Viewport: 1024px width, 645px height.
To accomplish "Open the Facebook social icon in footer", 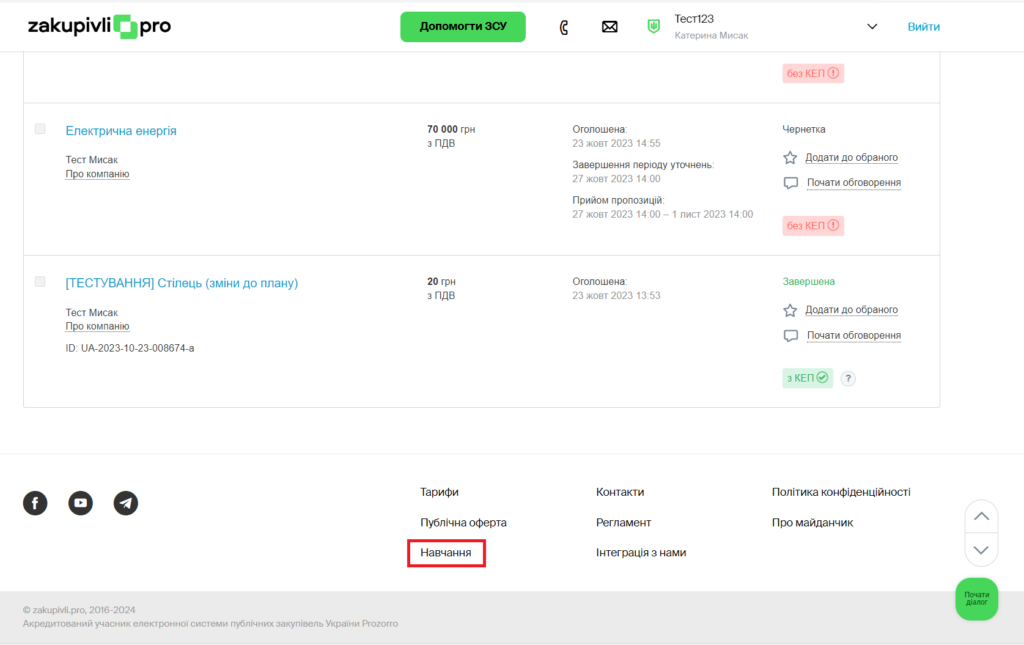I will (x=35, y=503).
